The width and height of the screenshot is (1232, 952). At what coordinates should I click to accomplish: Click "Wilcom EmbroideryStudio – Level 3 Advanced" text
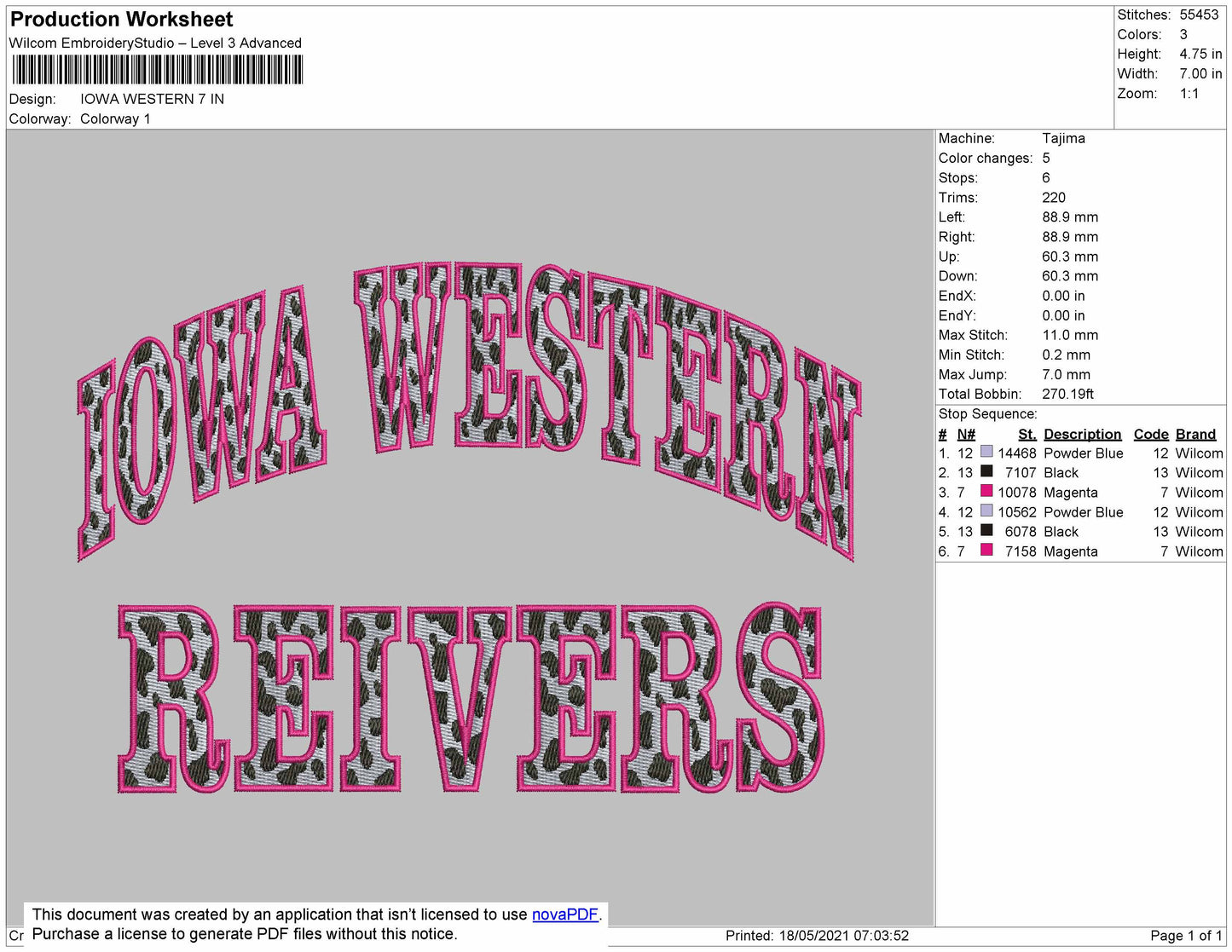(155, 43)
